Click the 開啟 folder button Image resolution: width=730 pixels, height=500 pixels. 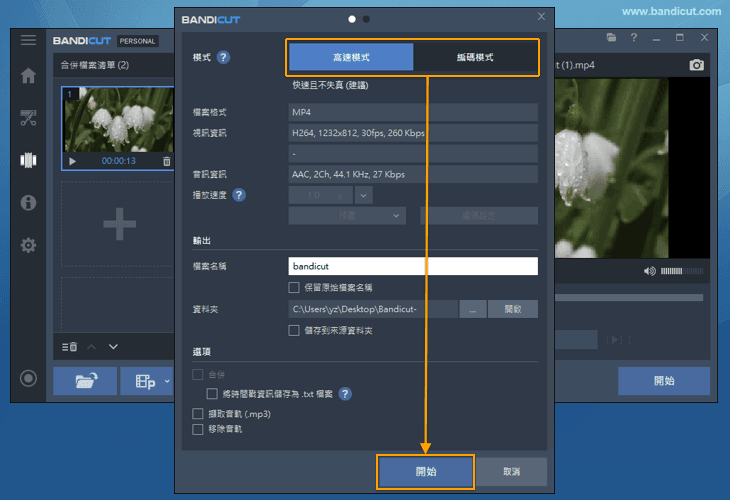513,309
